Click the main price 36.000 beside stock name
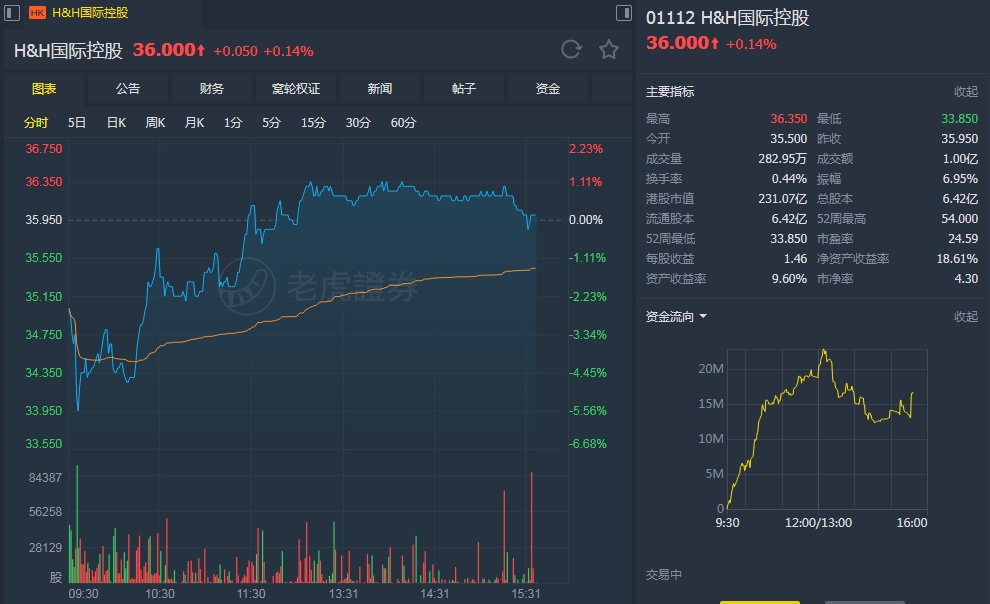This screenshot has height=604, width=990. click(x=164, y=50)
